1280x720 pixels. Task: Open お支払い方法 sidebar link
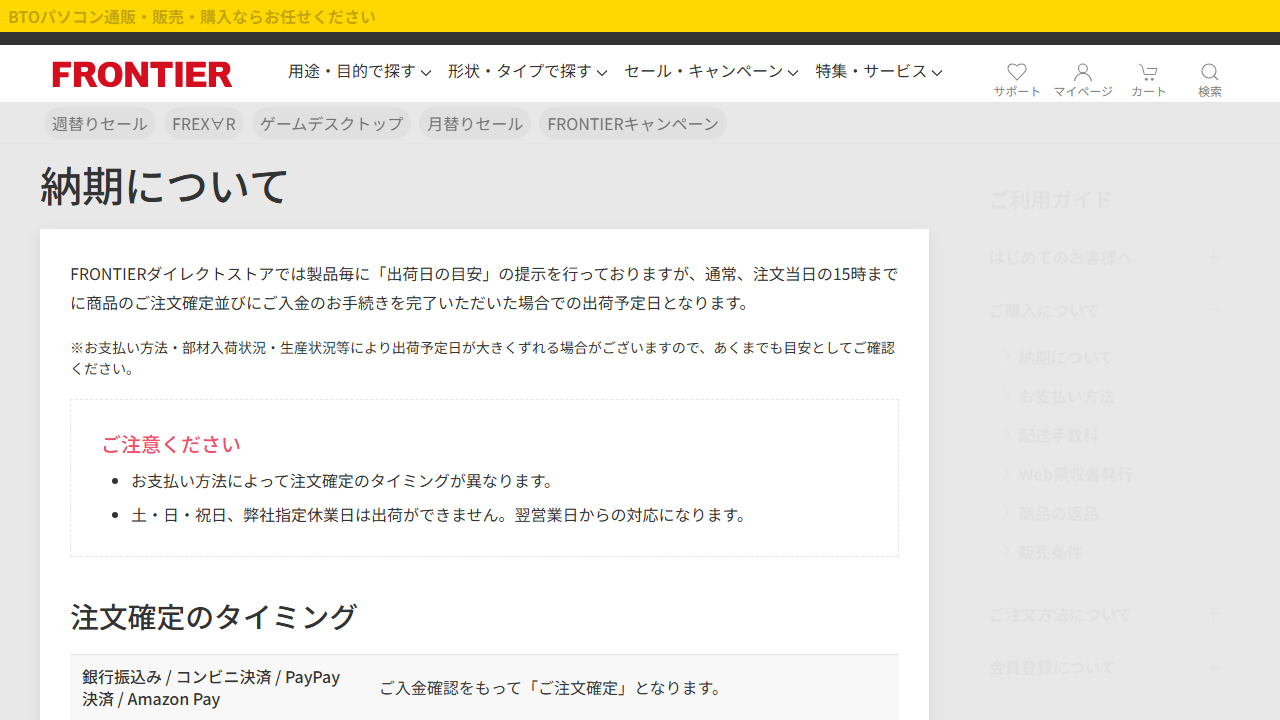coord(1066,396)
